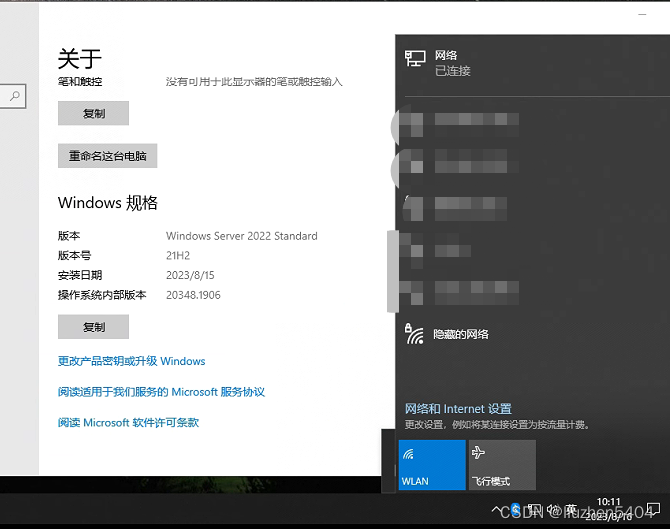The width and height of the screenshot is (670, 529).
Task: Click the search magnifier icon in Settings
Action: coord(15,96)
